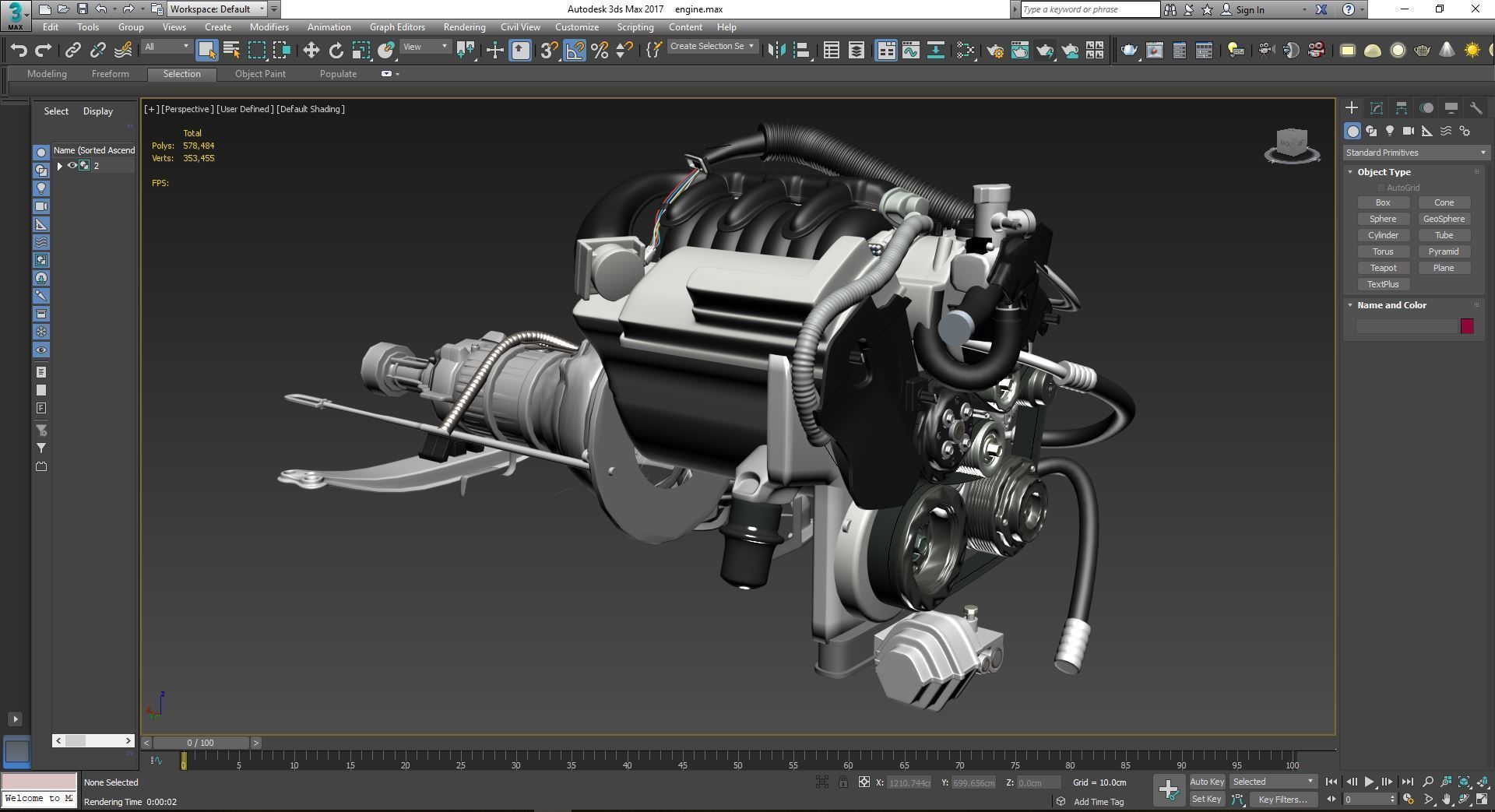Toggle Percent Snap tool

(x=600, y=51)
